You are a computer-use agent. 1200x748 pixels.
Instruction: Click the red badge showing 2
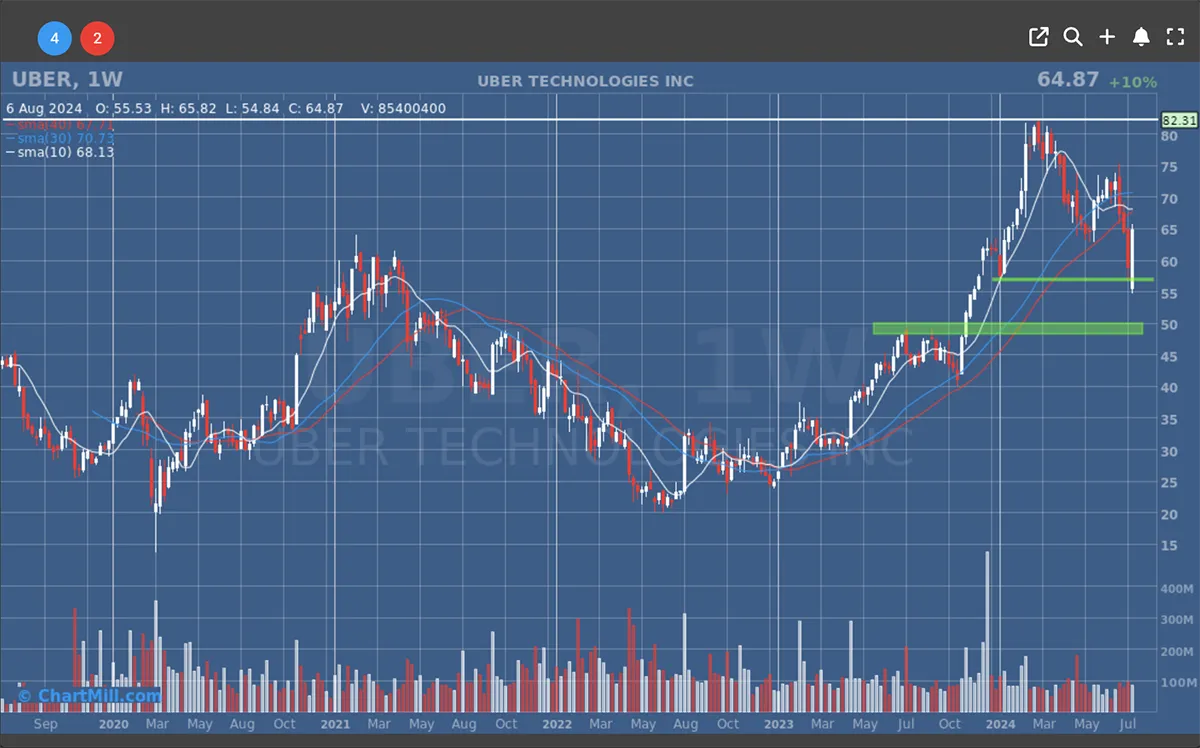pos(97,39)
